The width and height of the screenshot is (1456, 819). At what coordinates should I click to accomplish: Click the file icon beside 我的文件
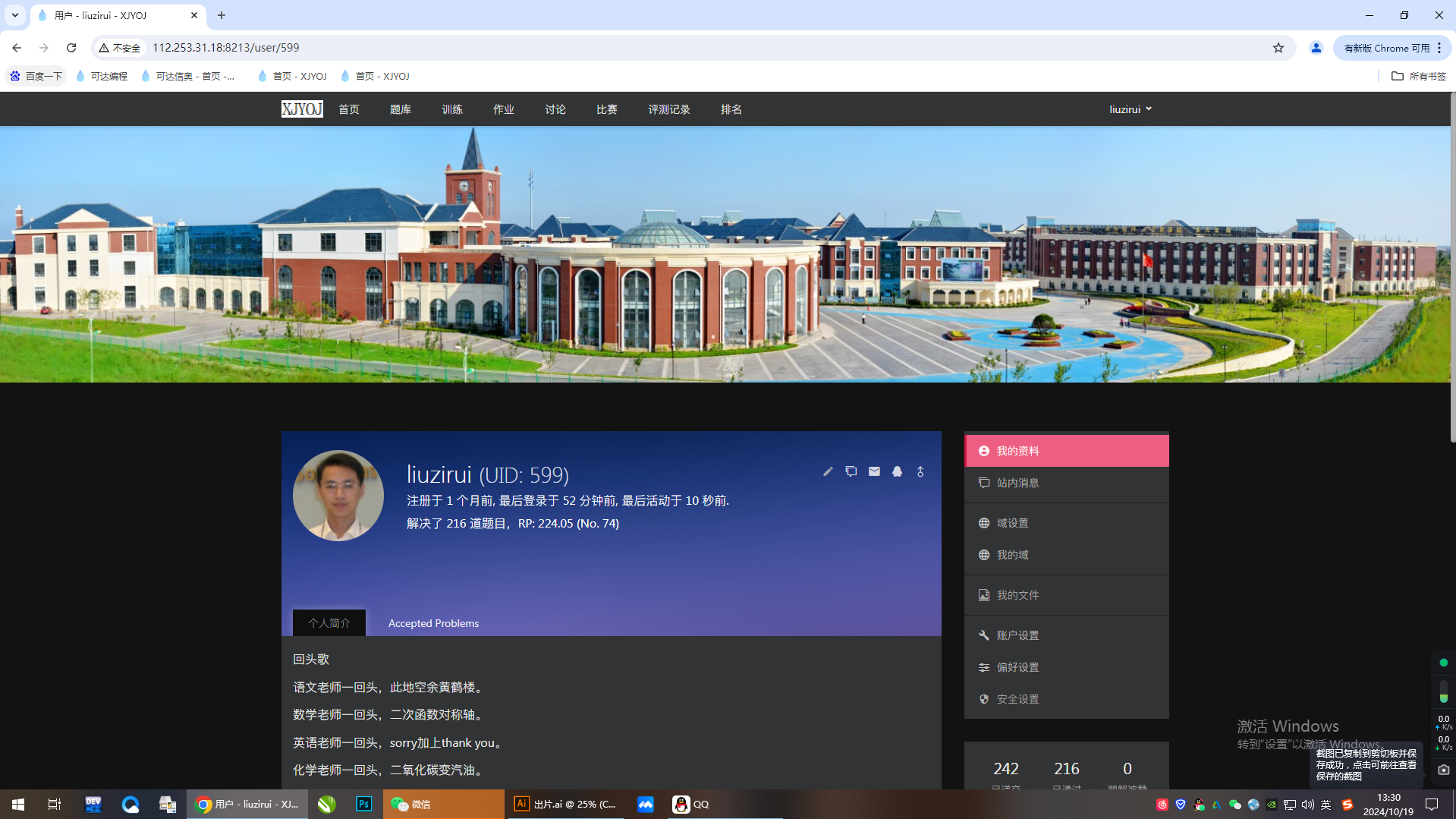click(x=984, y=595)
